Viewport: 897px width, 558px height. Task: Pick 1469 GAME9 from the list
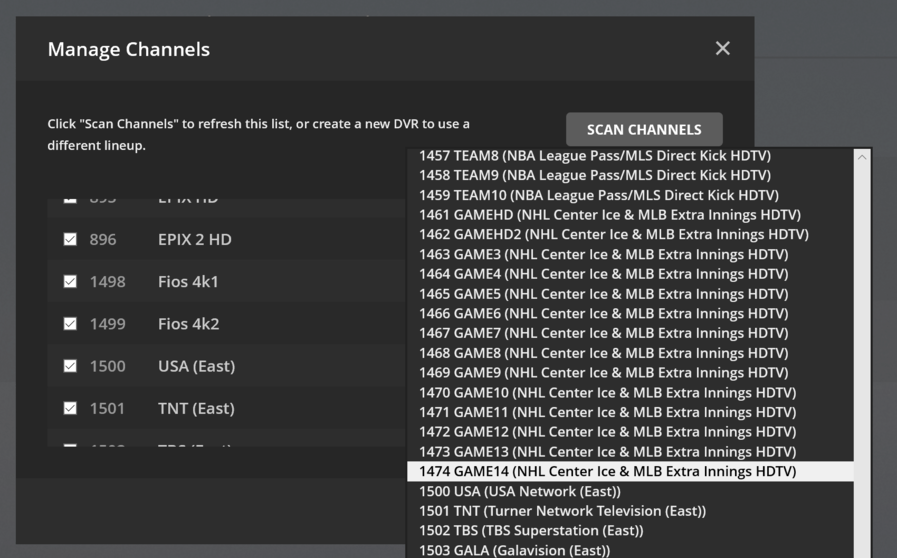(630, 373)
